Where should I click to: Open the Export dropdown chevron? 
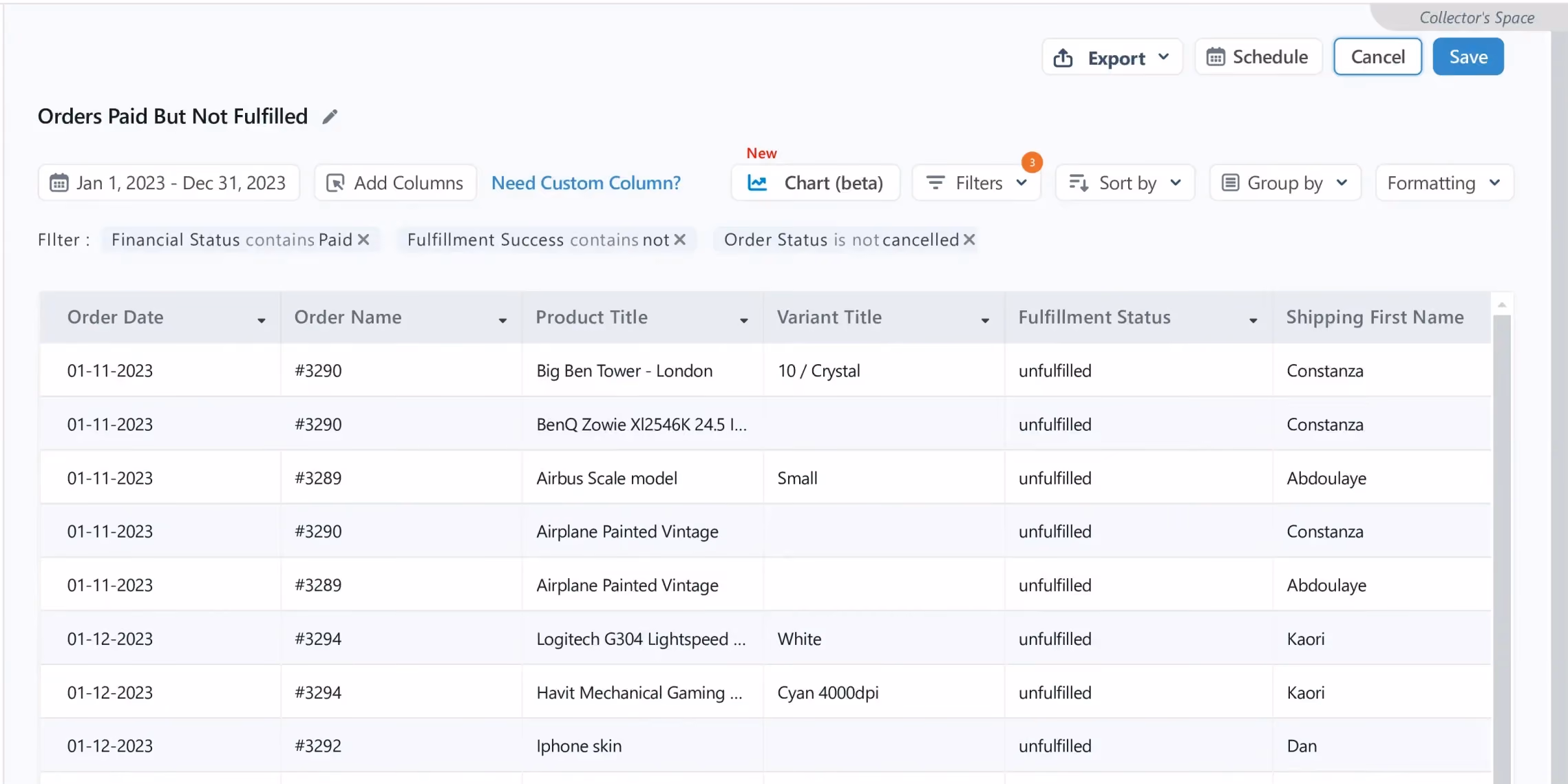tap(1163, 57)
